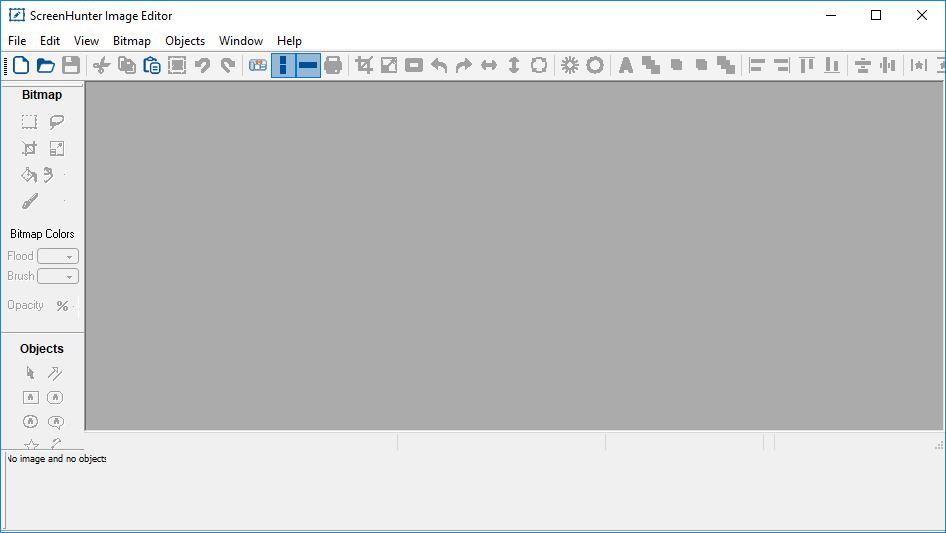
Task: Open the Objects menu
Action: 185,41
